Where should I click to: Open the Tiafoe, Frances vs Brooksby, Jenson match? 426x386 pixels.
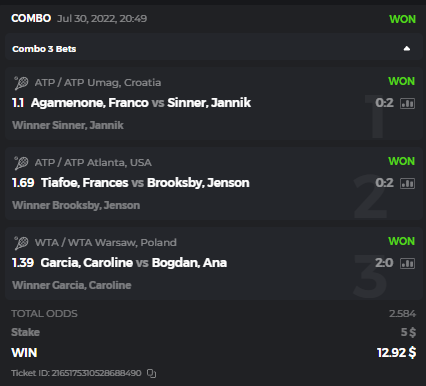pyautogui.click(x=145, y=183)
